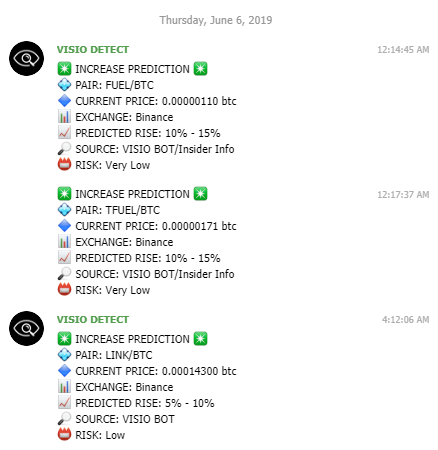Screen dimensions: 438x450
Task: Click the first VISIO DETECT sender name
Action: 93,50
